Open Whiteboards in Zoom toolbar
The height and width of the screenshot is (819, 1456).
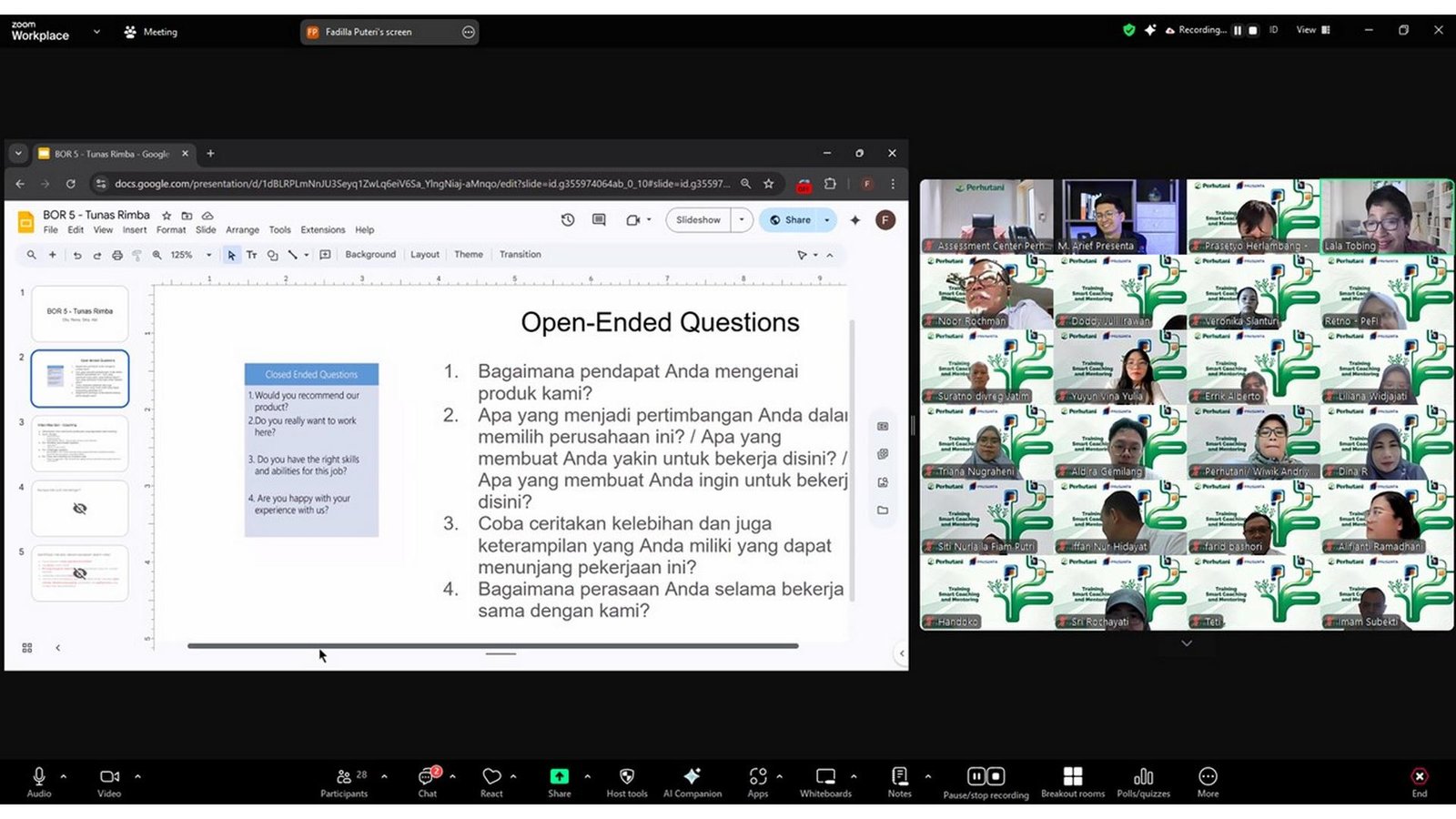[x=825, y=781]
